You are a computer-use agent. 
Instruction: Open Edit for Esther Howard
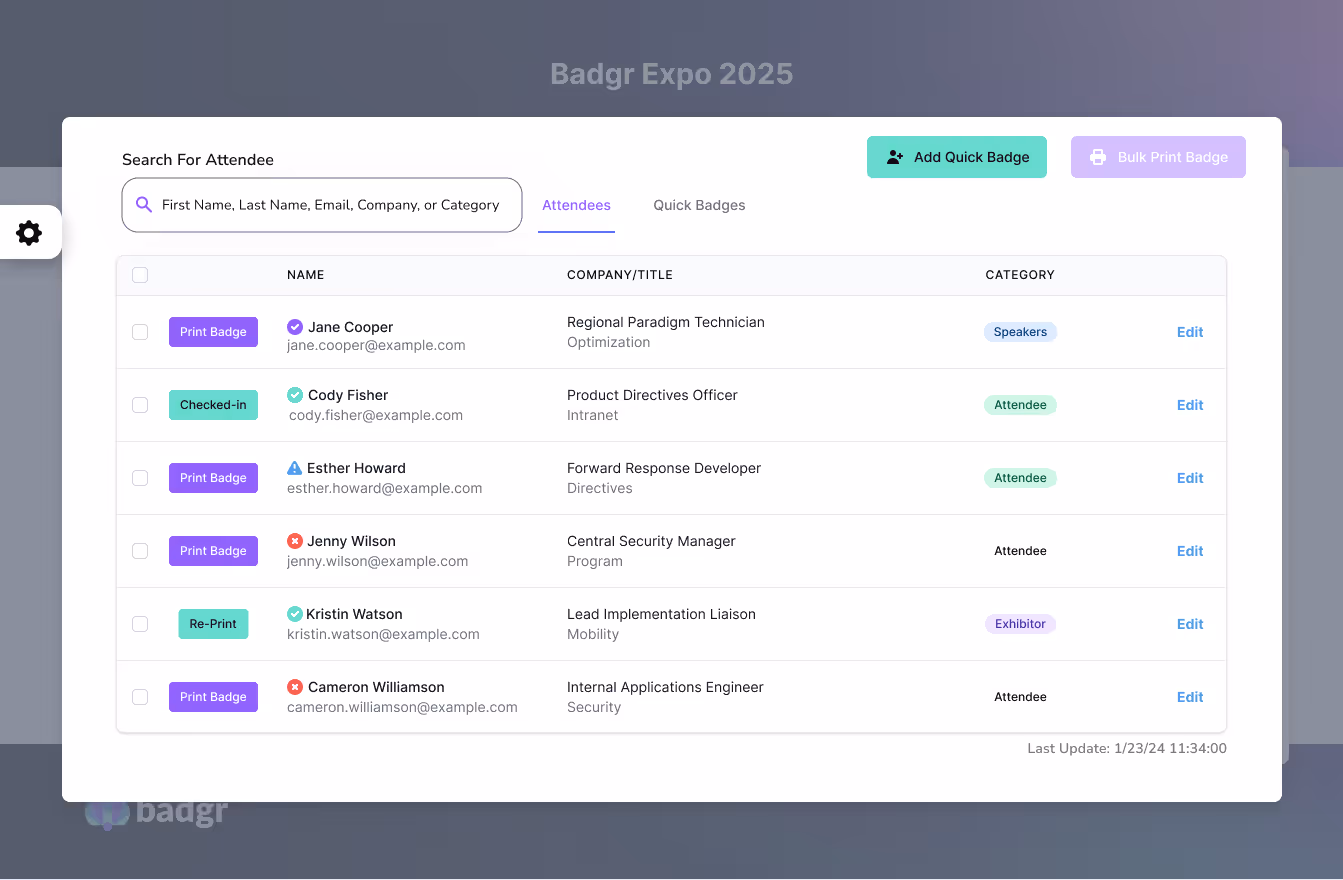click(1190, 478)
